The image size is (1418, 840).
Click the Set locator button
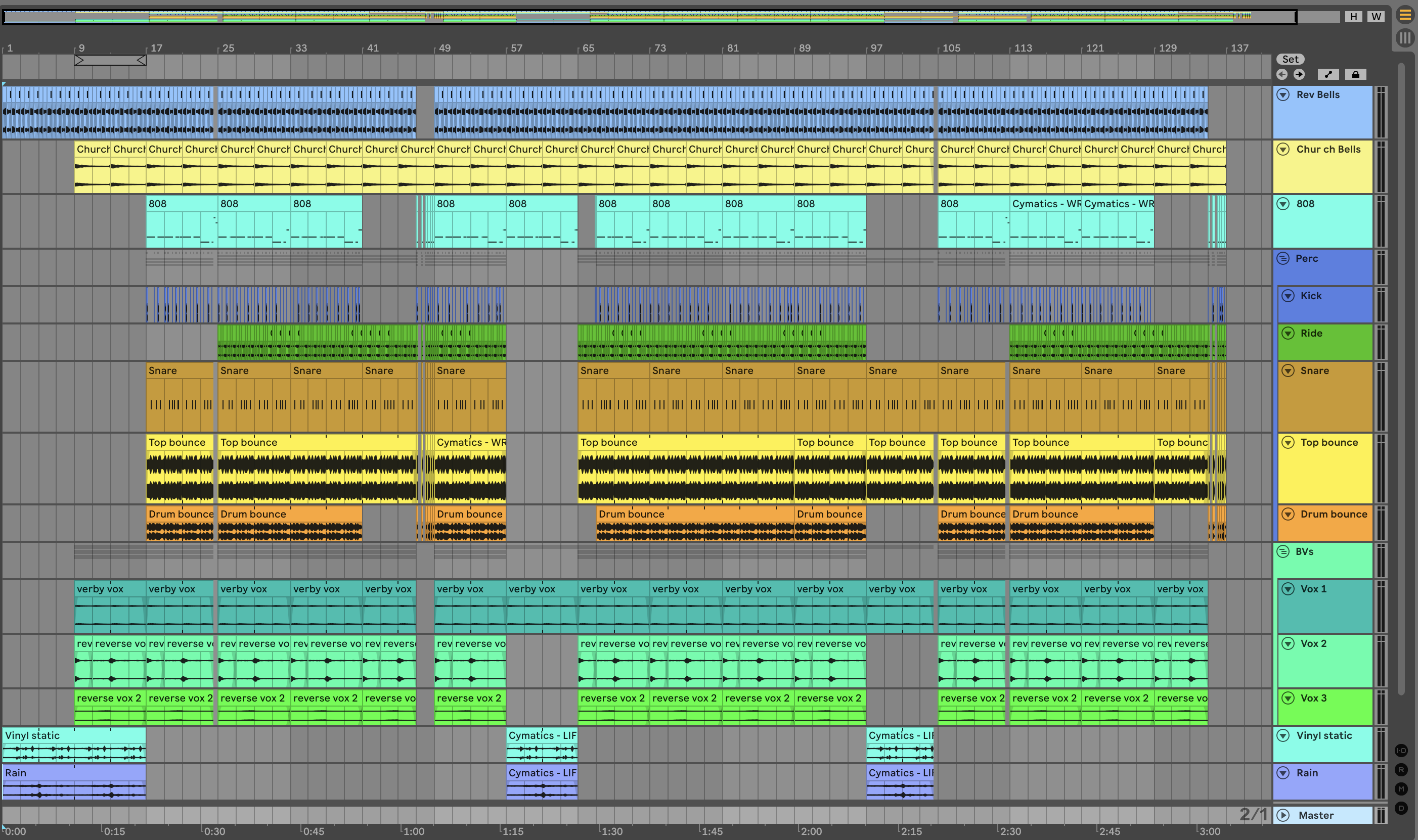point(1290,59)
